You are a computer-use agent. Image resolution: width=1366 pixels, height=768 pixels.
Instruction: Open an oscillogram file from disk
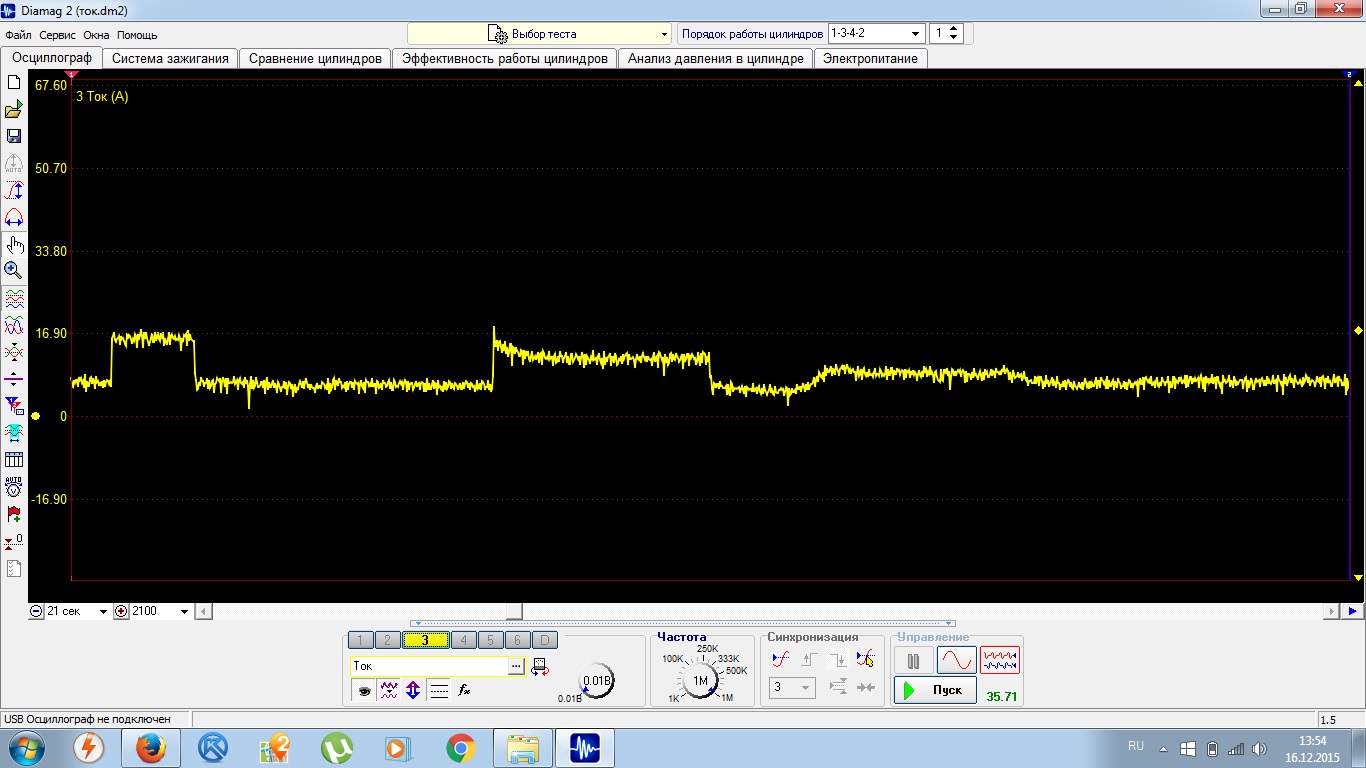click(x=14, y=109)
